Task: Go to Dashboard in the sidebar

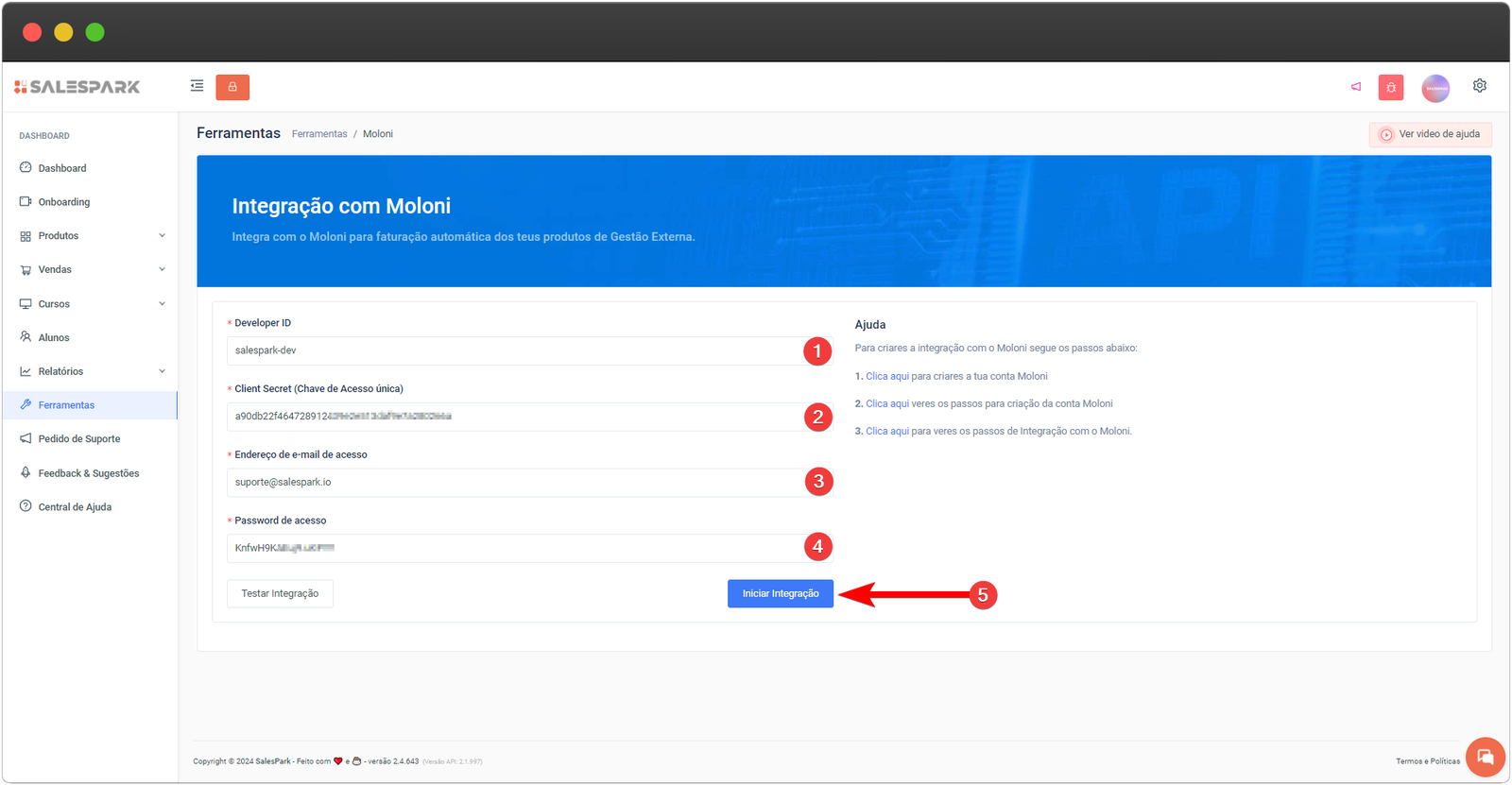Action: [x=62, y=168]
